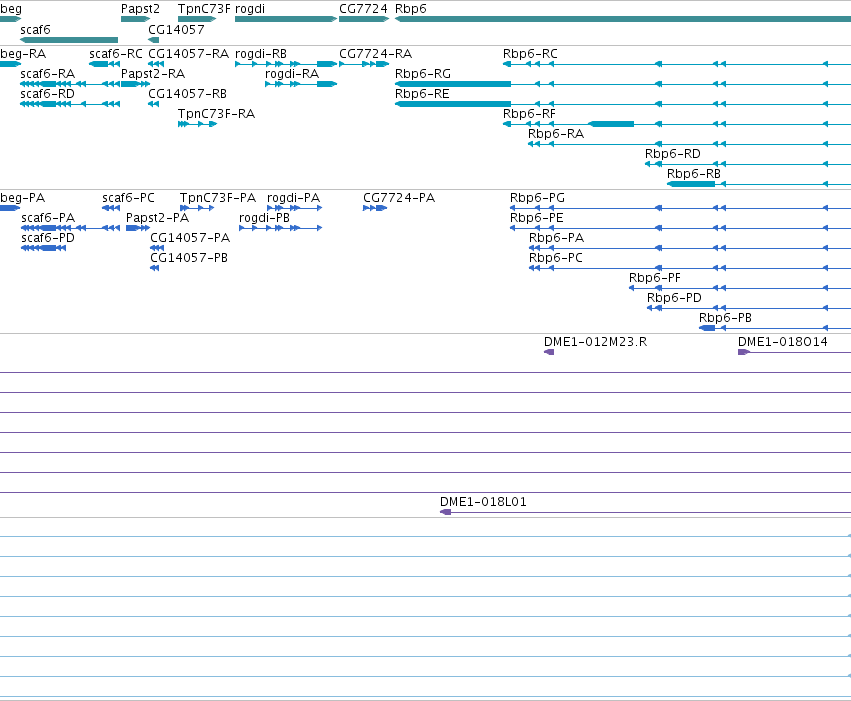Select the DME1-012M23.R clone feature
851x701 pixels.
549,352
